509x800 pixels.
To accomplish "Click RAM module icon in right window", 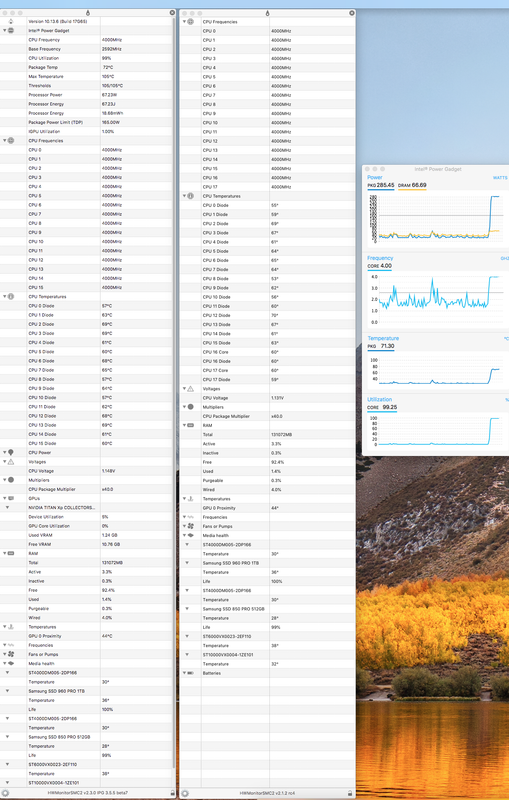I will [x=190, y=425].
